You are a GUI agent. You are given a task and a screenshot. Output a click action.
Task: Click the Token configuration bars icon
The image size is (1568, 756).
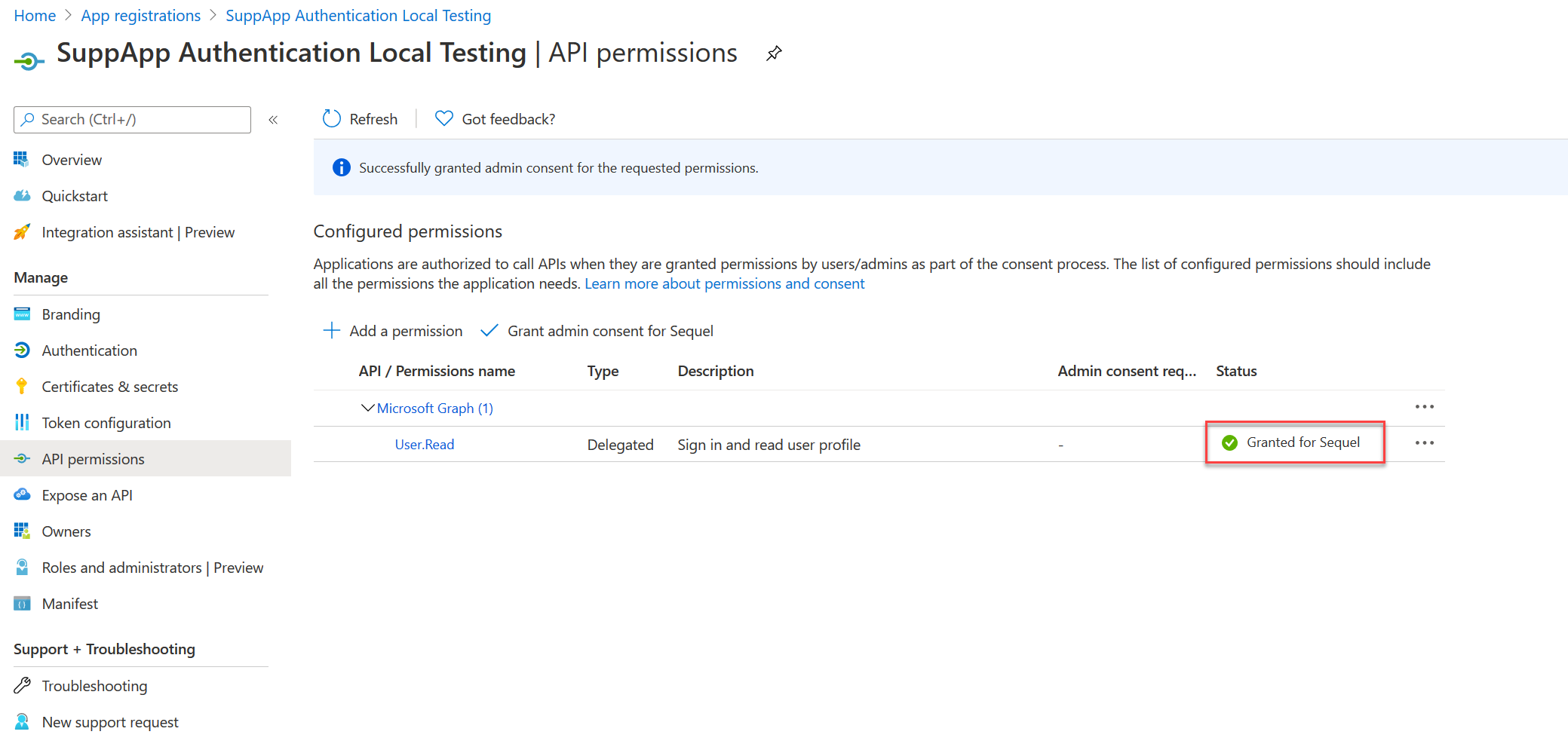[x=22, y=422]
